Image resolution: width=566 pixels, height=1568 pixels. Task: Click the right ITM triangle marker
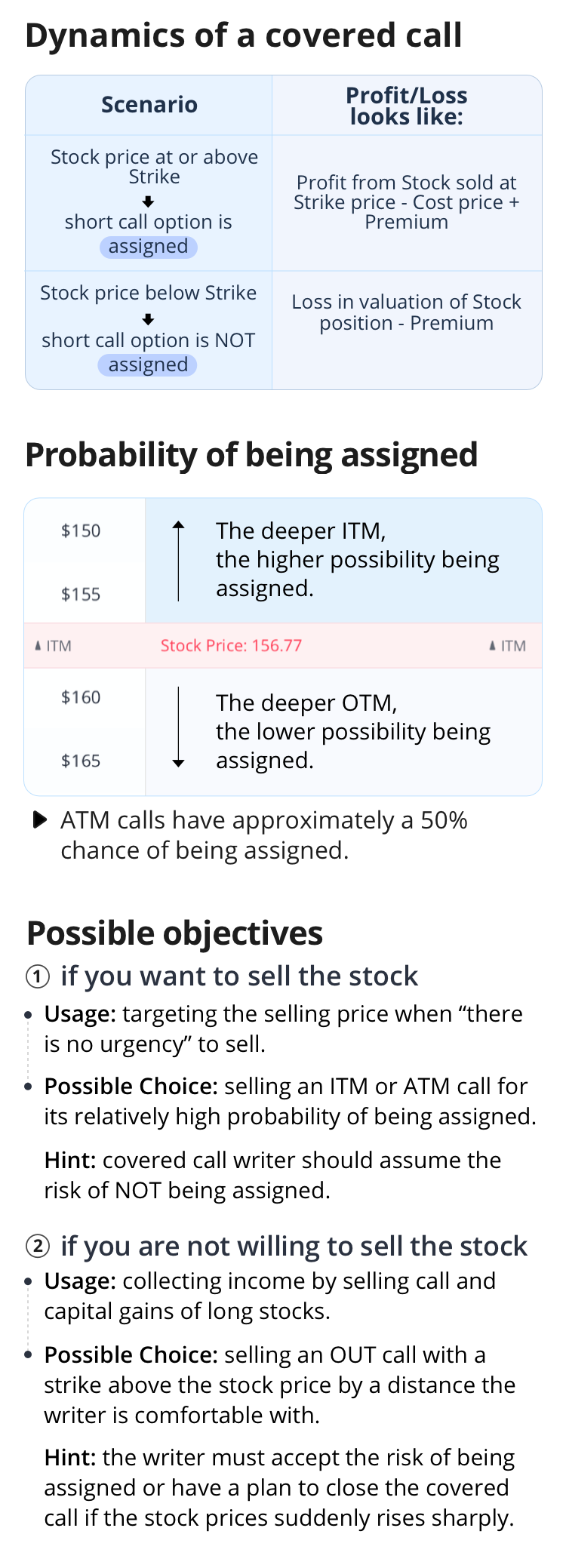click(x=493, y=646)
